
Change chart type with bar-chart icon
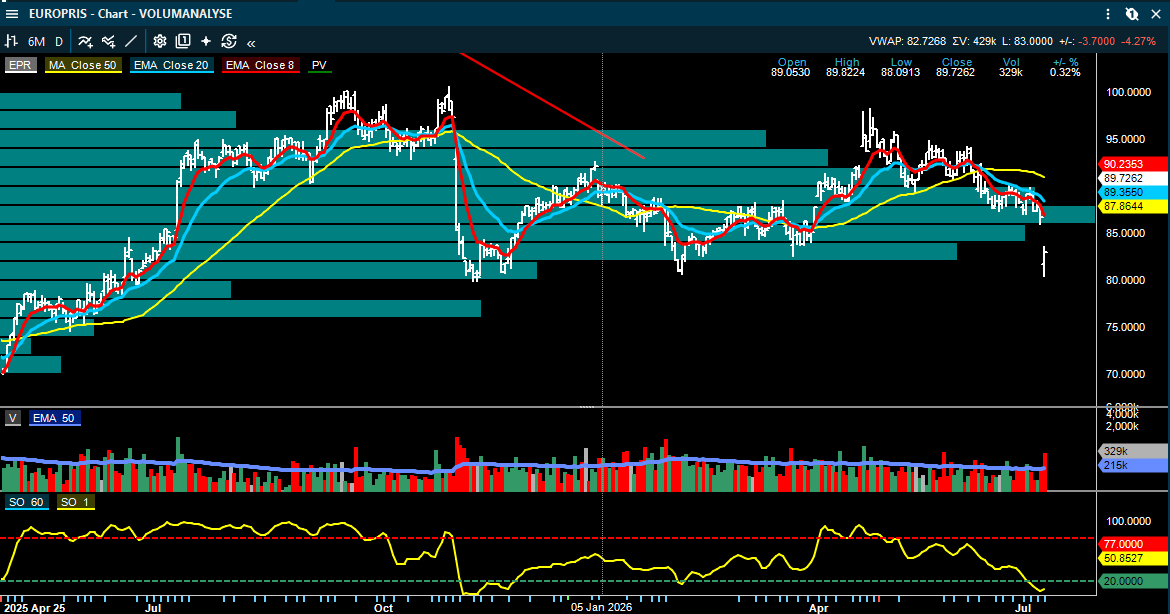coord(11,42)
